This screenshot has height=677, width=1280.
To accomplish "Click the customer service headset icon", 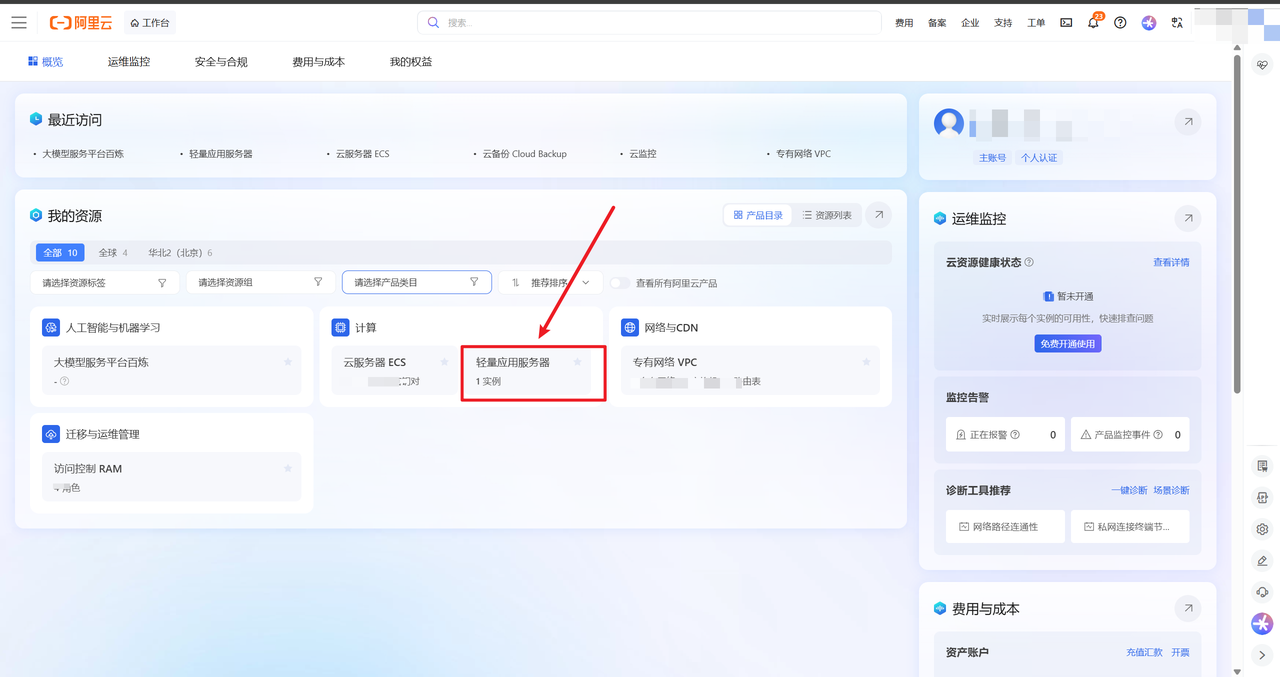I will pyautogui.click(x=1263, y=592).
